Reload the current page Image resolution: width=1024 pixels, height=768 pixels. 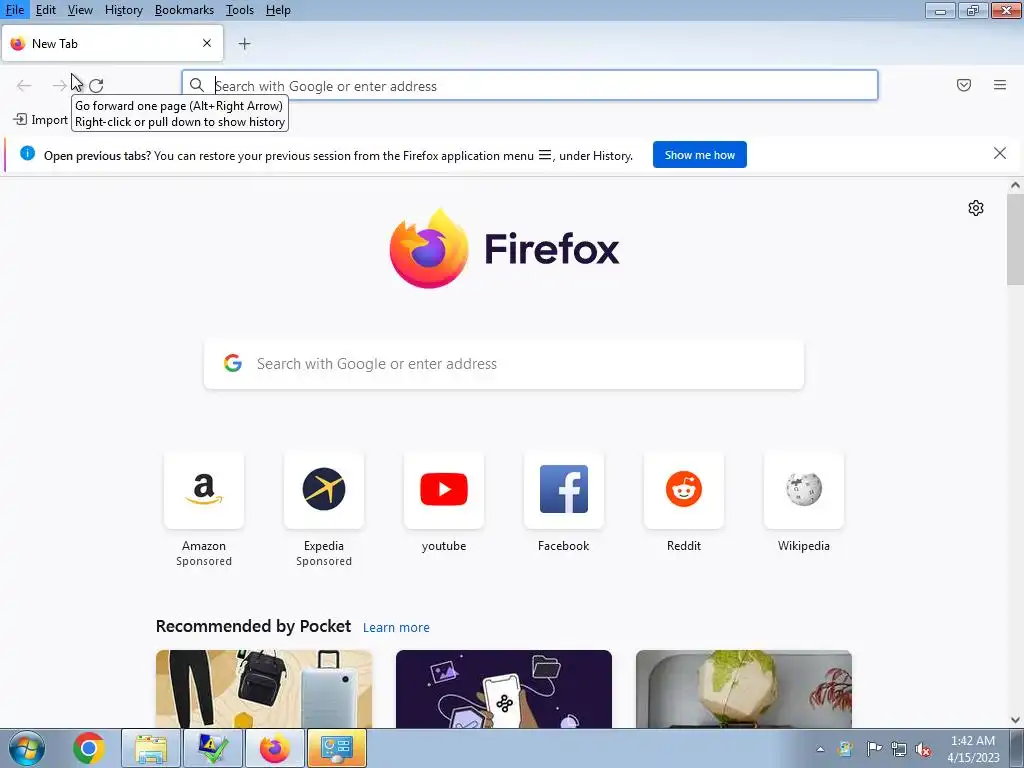96,86
